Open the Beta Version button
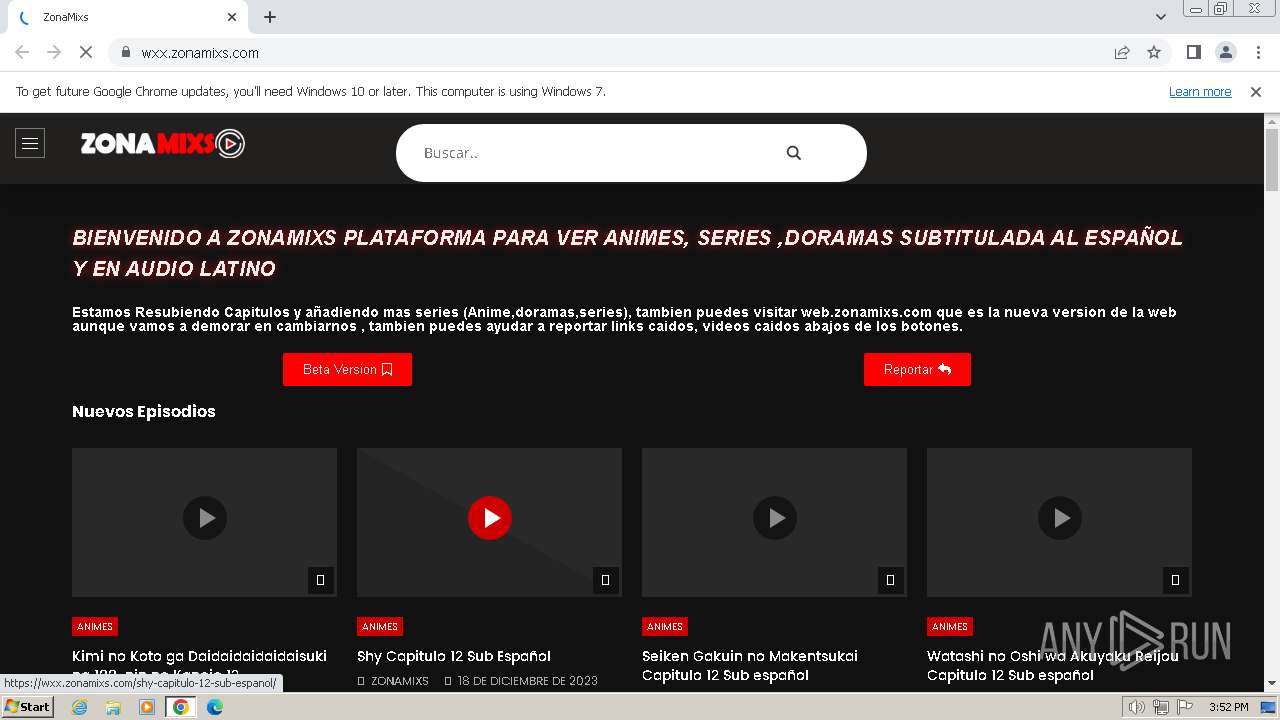Viewport: 1280px width, 720px height. (x=347, y=369)
